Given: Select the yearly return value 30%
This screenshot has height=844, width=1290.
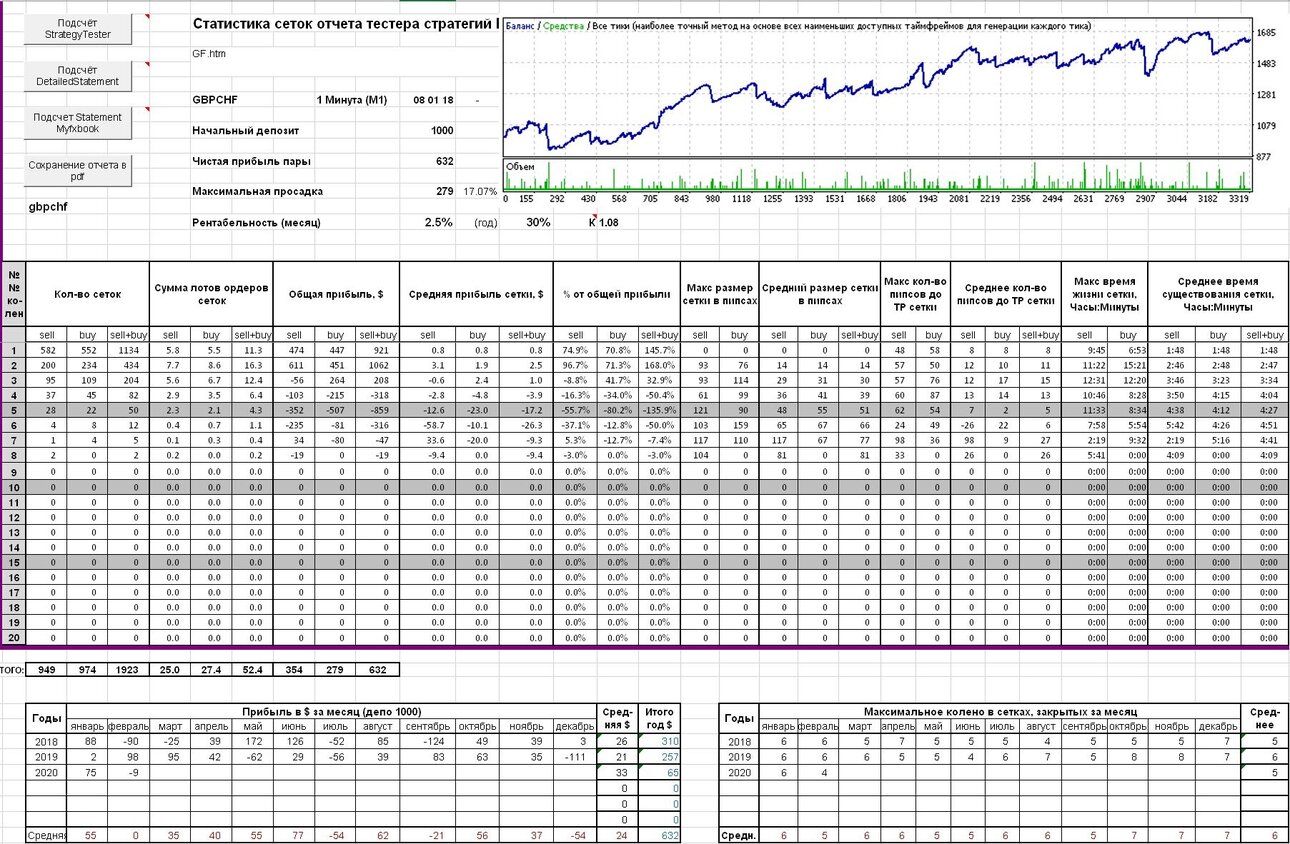Looking at the screenshot, I should [537, 222].
